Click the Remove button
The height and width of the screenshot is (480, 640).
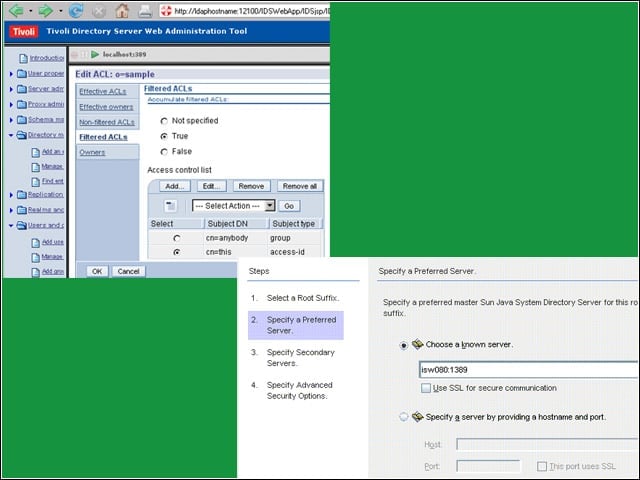tap(251, 186)
